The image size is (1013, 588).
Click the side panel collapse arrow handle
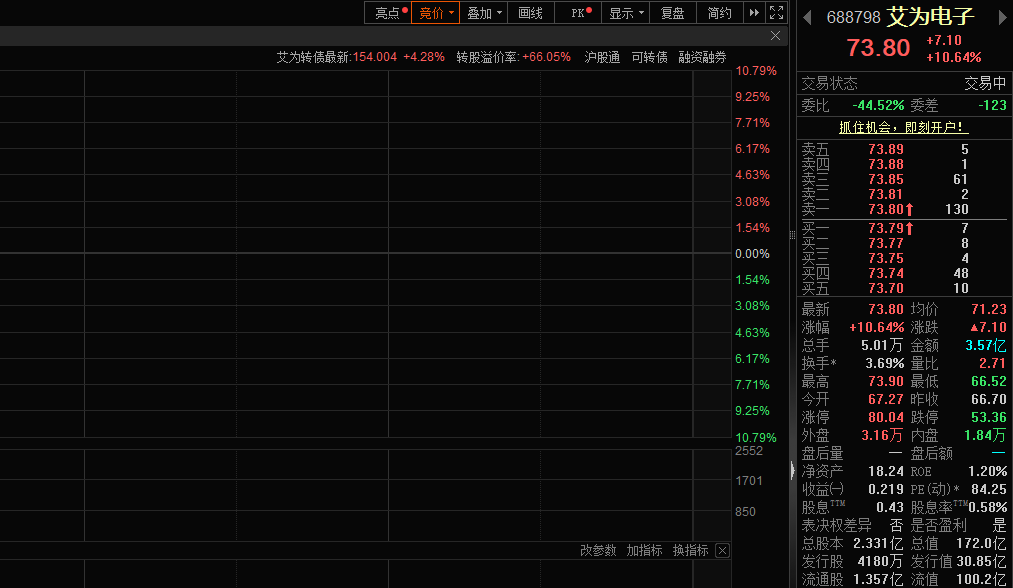click(x=792, y=470)
